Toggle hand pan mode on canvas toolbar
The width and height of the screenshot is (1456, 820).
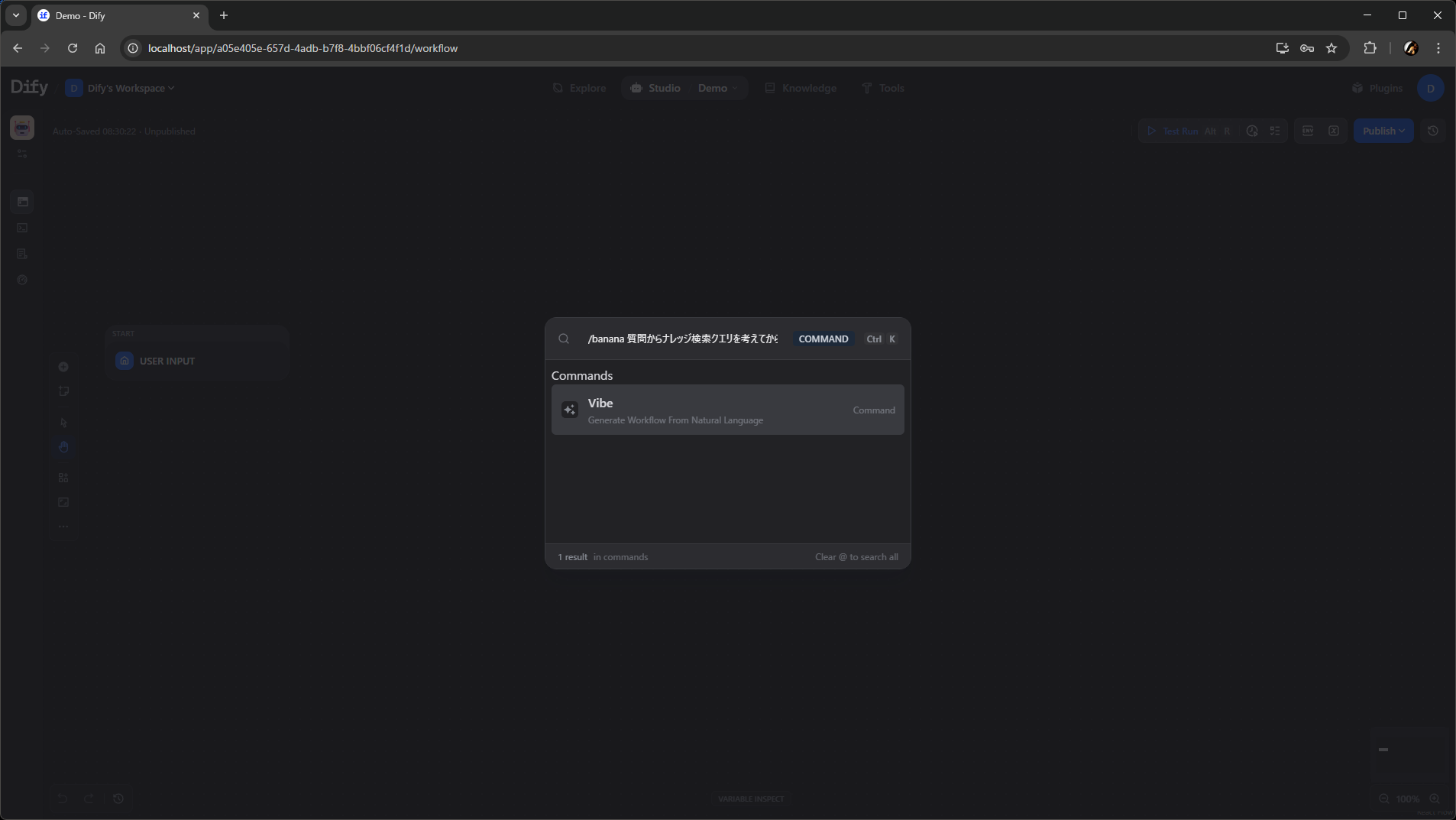pyautogui.click(x=63, y=447)
